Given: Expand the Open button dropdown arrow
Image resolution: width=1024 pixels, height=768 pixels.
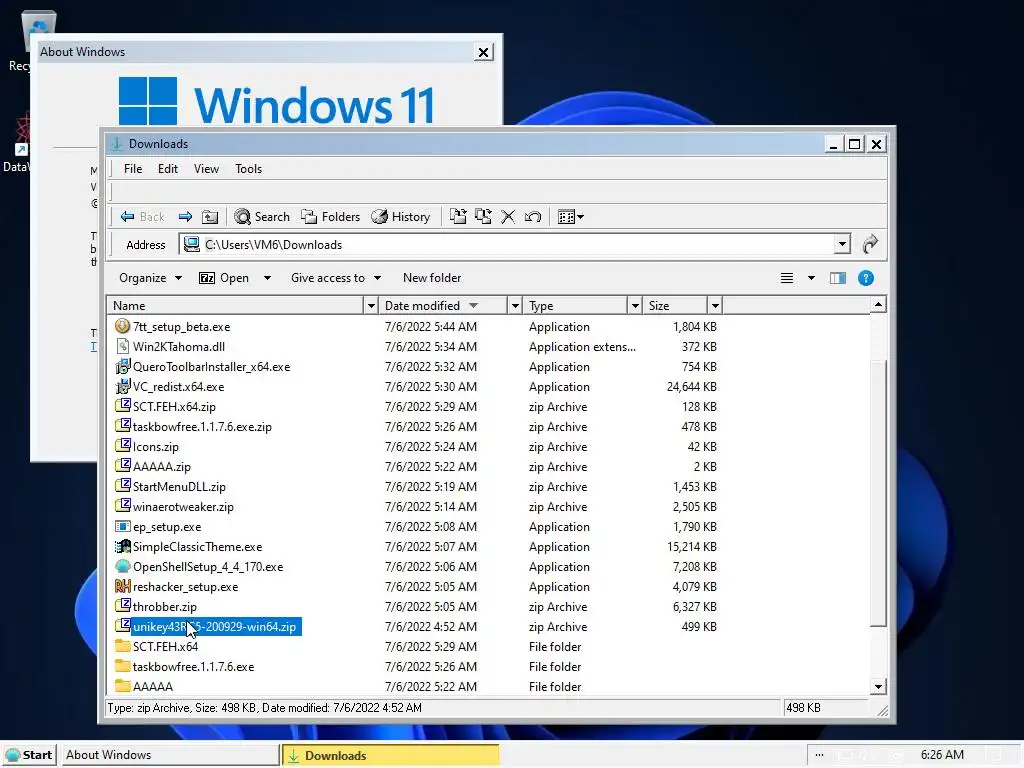Looking at the screenshot, I should pyautogui.click(x=267, y=278).
